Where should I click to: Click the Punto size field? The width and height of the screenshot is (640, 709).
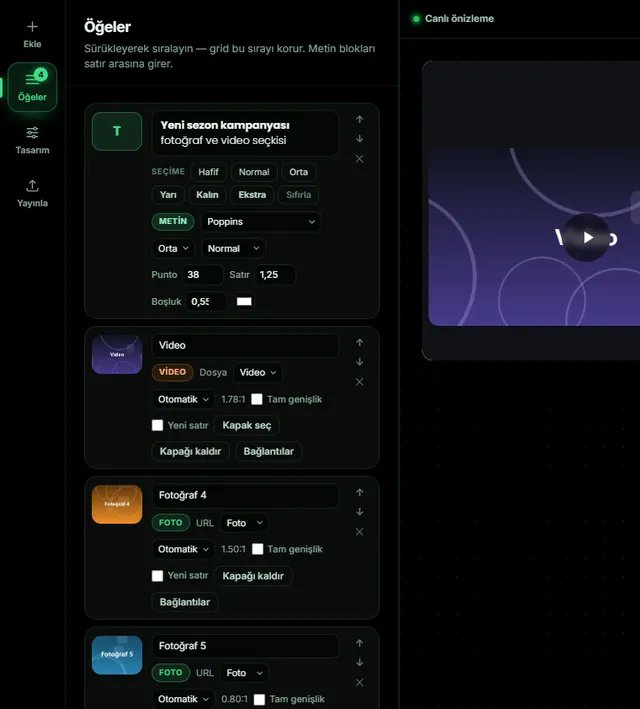pos(202,274)
